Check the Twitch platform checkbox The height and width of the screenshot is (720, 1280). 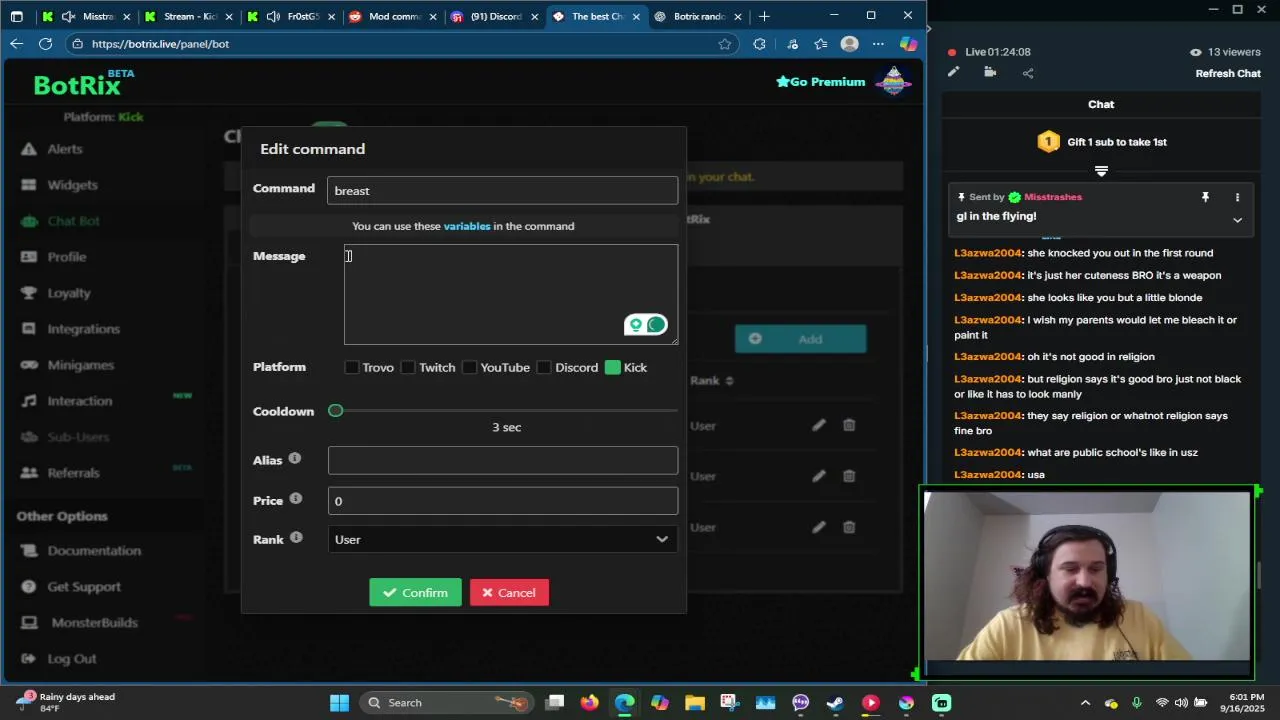click(408, 367)
